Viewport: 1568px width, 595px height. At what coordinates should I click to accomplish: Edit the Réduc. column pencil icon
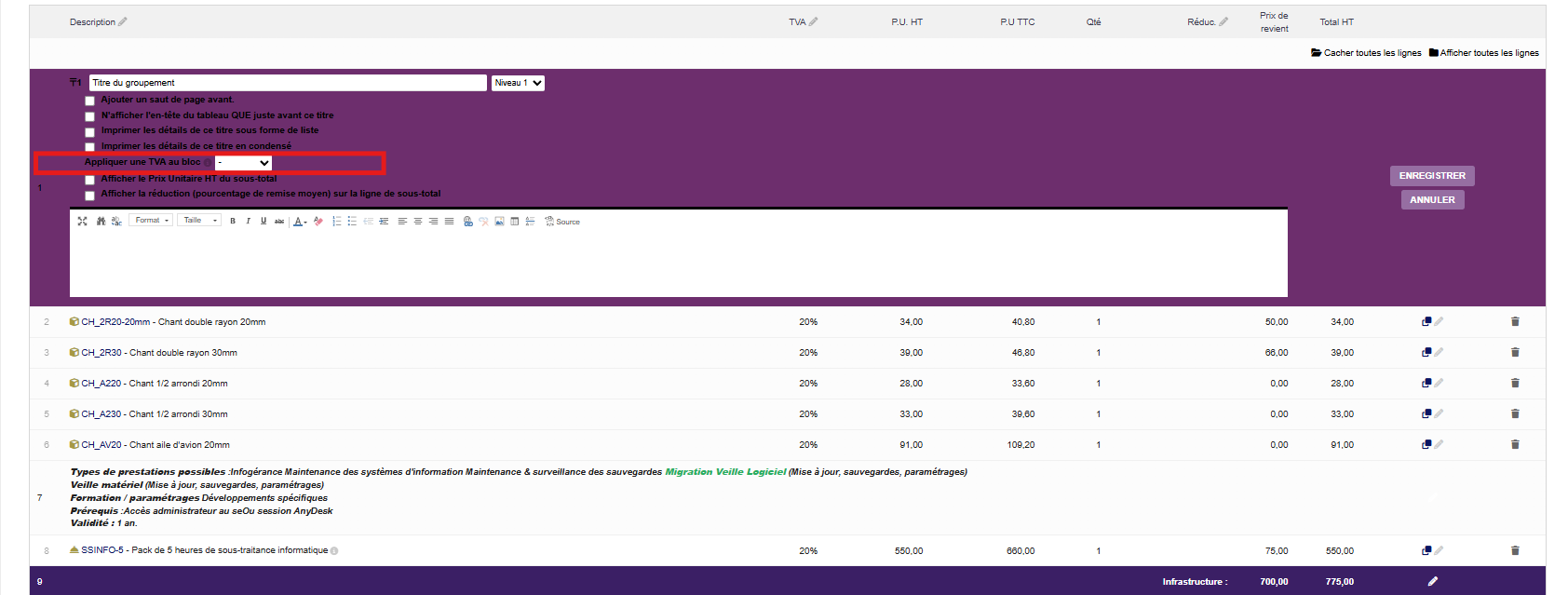click(x=1223, y=21)
